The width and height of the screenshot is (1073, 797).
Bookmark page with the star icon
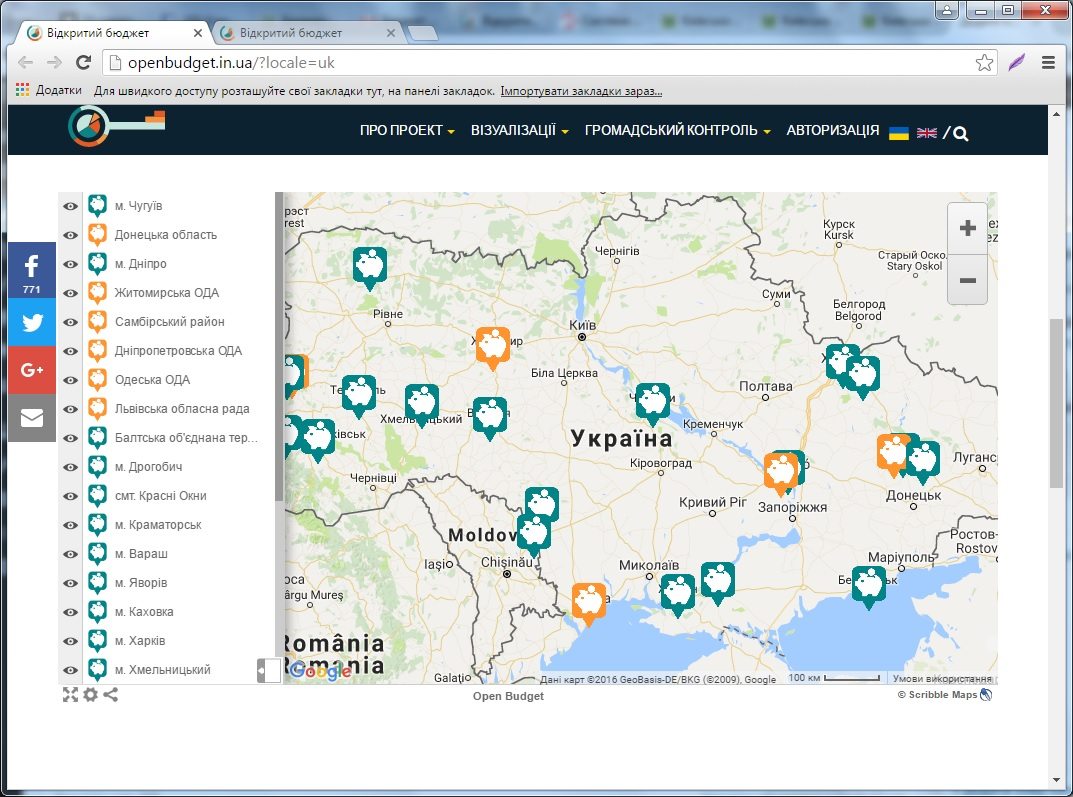(984, 63)
